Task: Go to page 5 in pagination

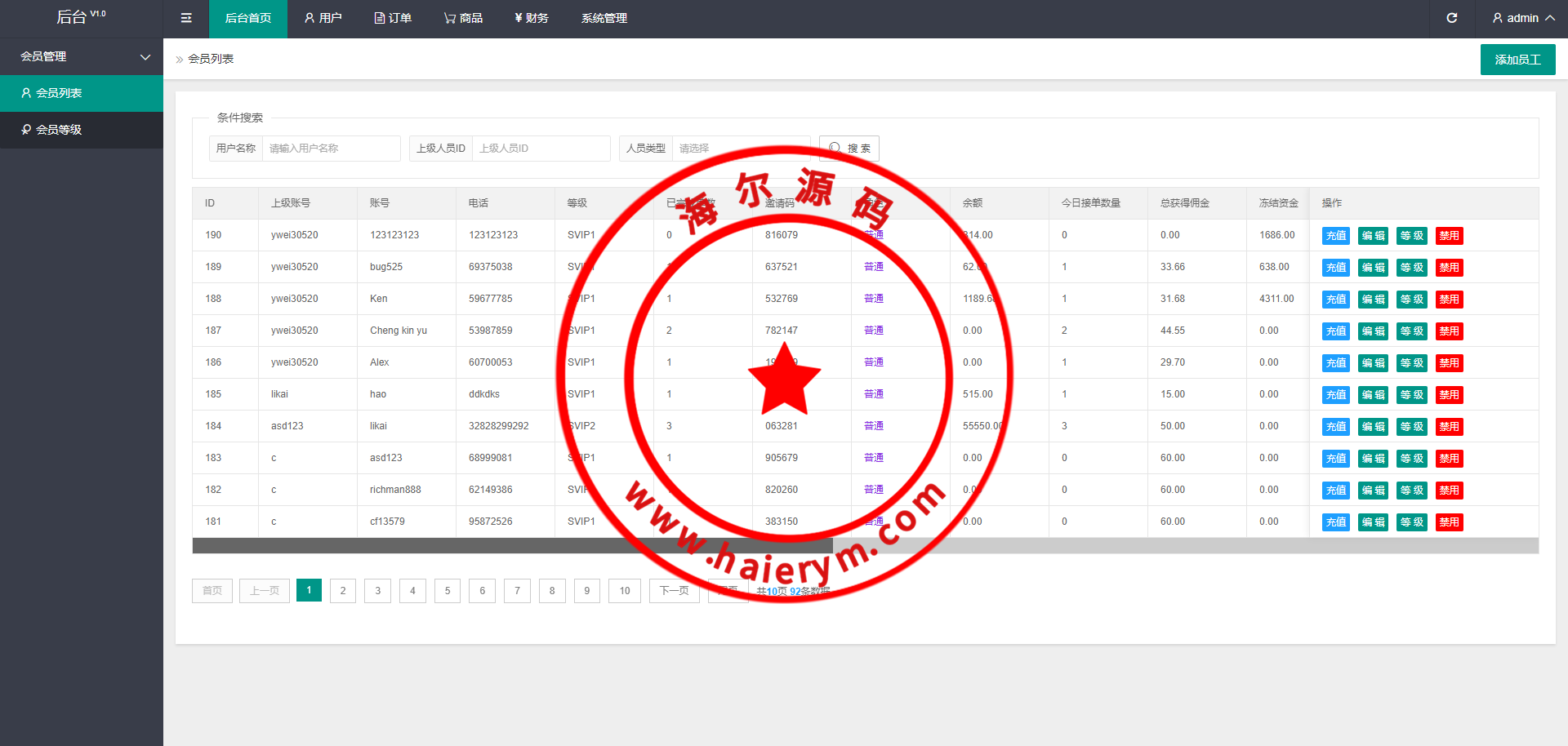Action: [448, 591]
